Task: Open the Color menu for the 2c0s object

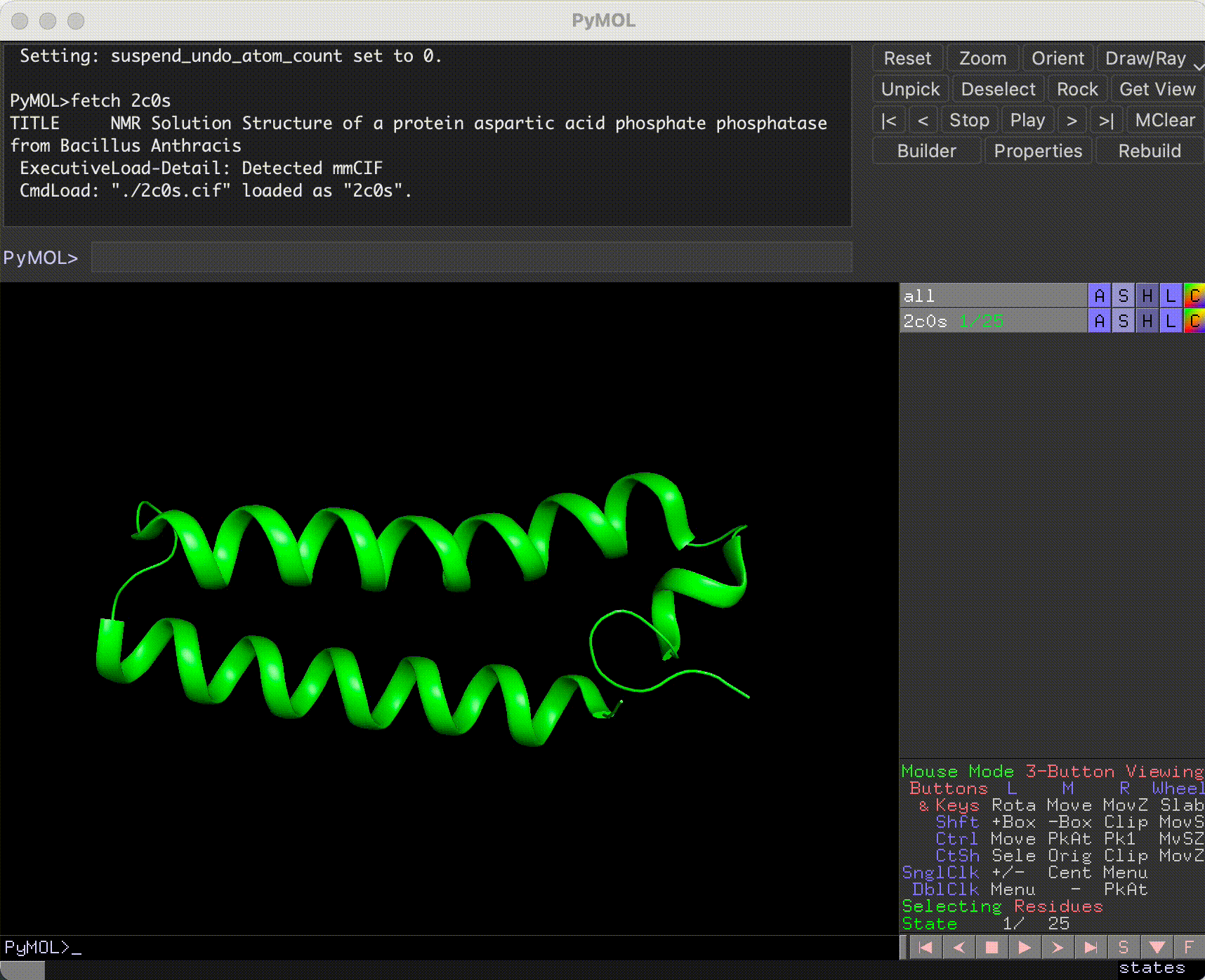Action: tap(1194, 321)
